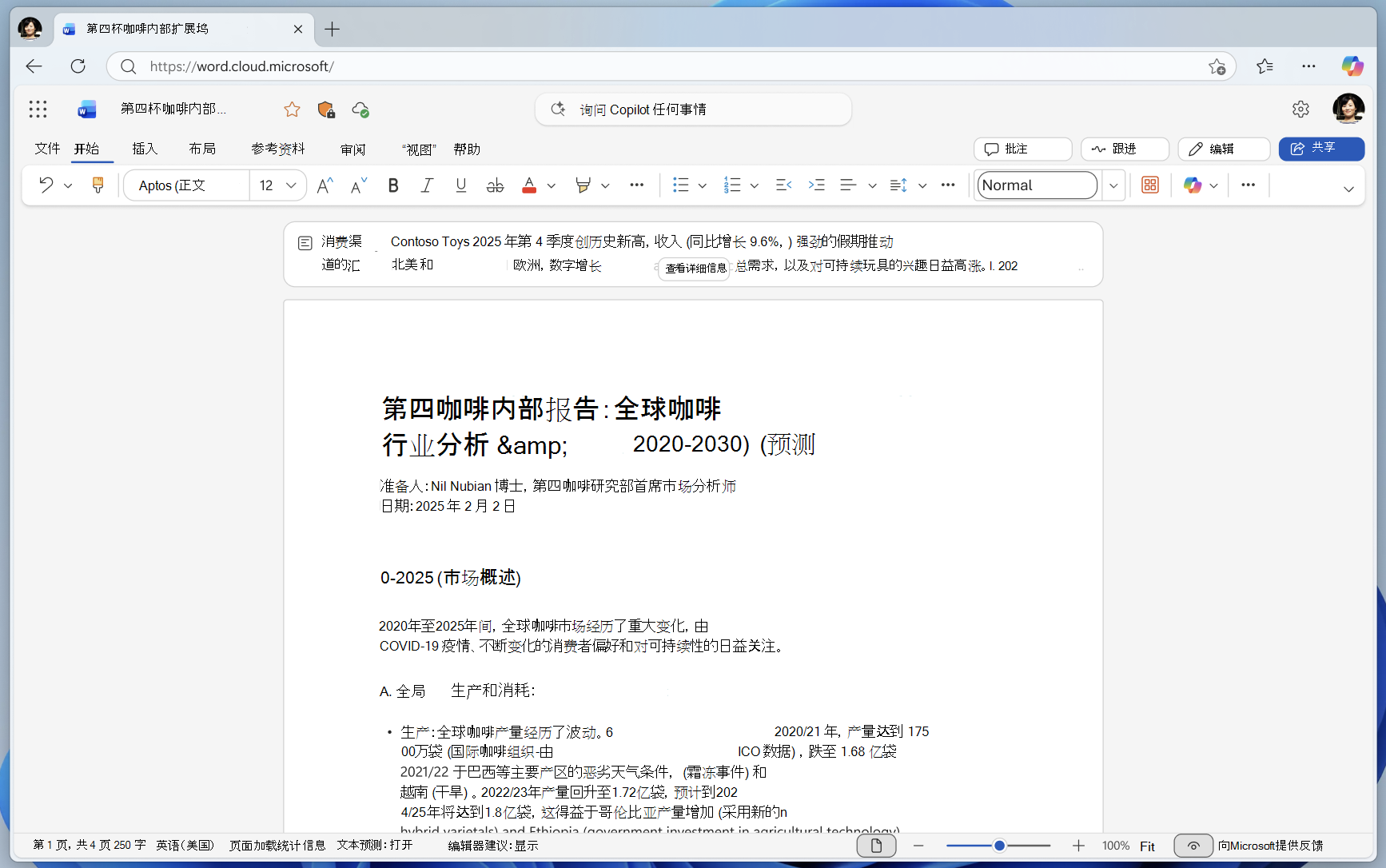Toggle bold formatting

coord(392,185)
